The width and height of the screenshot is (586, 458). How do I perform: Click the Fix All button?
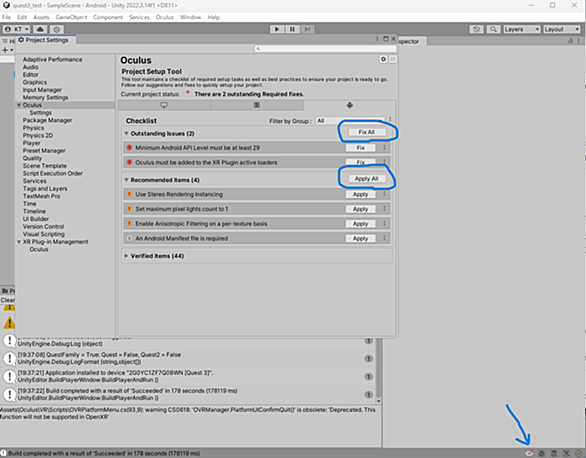tap(366, 132)
